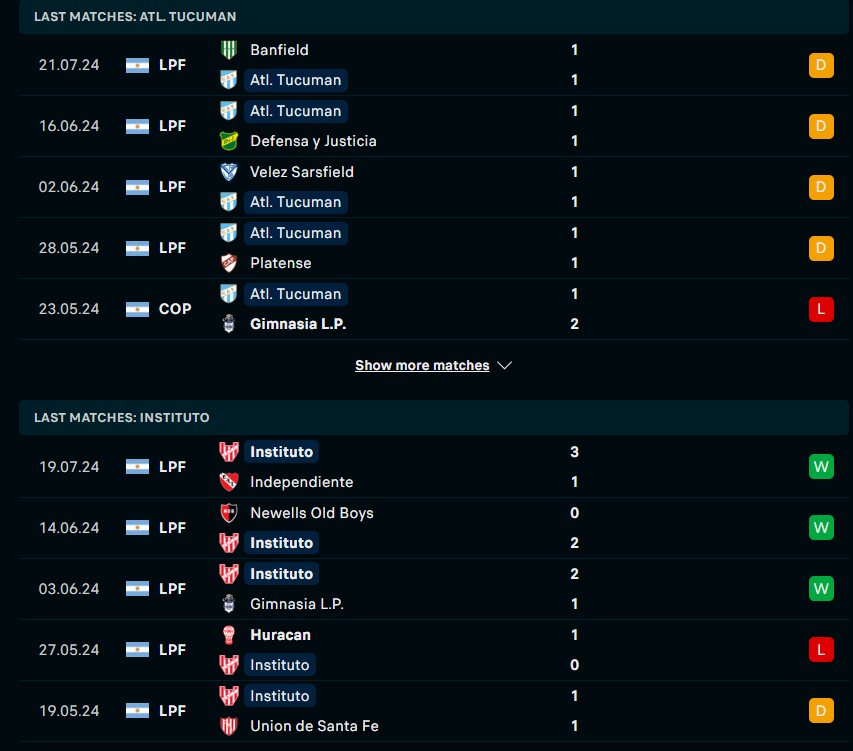
Task: Click Gimnasia L.P. crest in 03.06.24 match
Action: [228, 604]
